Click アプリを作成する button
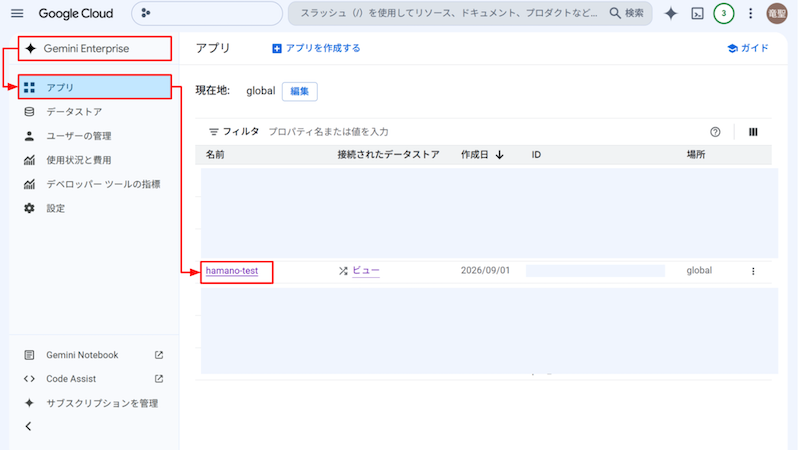The height and width of the screenshot is (450, 804). [x=316, y=48]
